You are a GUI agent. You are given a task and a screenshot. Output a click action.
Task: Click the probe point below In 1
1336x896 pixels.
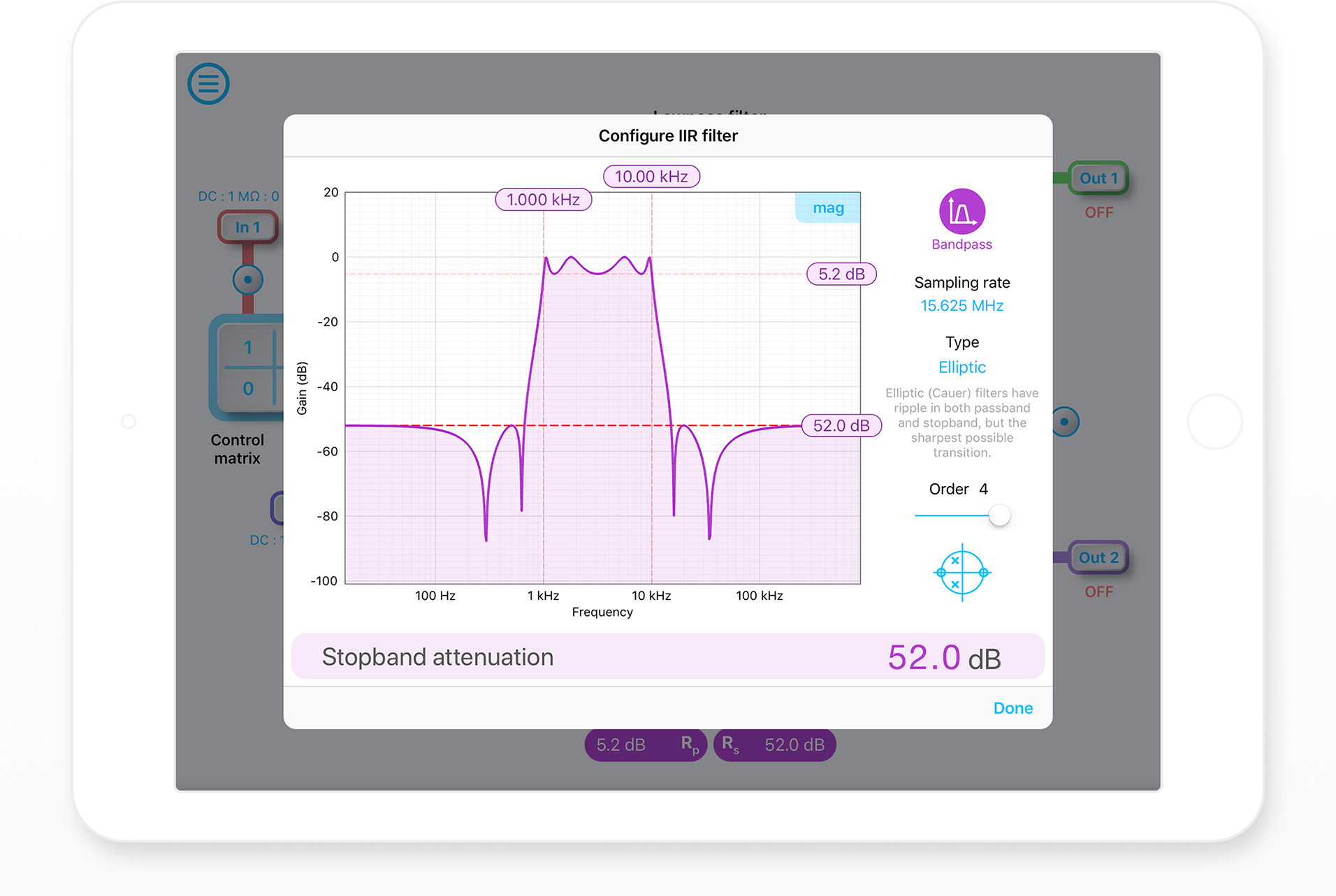pyautogui.click(x=247, y=280)
